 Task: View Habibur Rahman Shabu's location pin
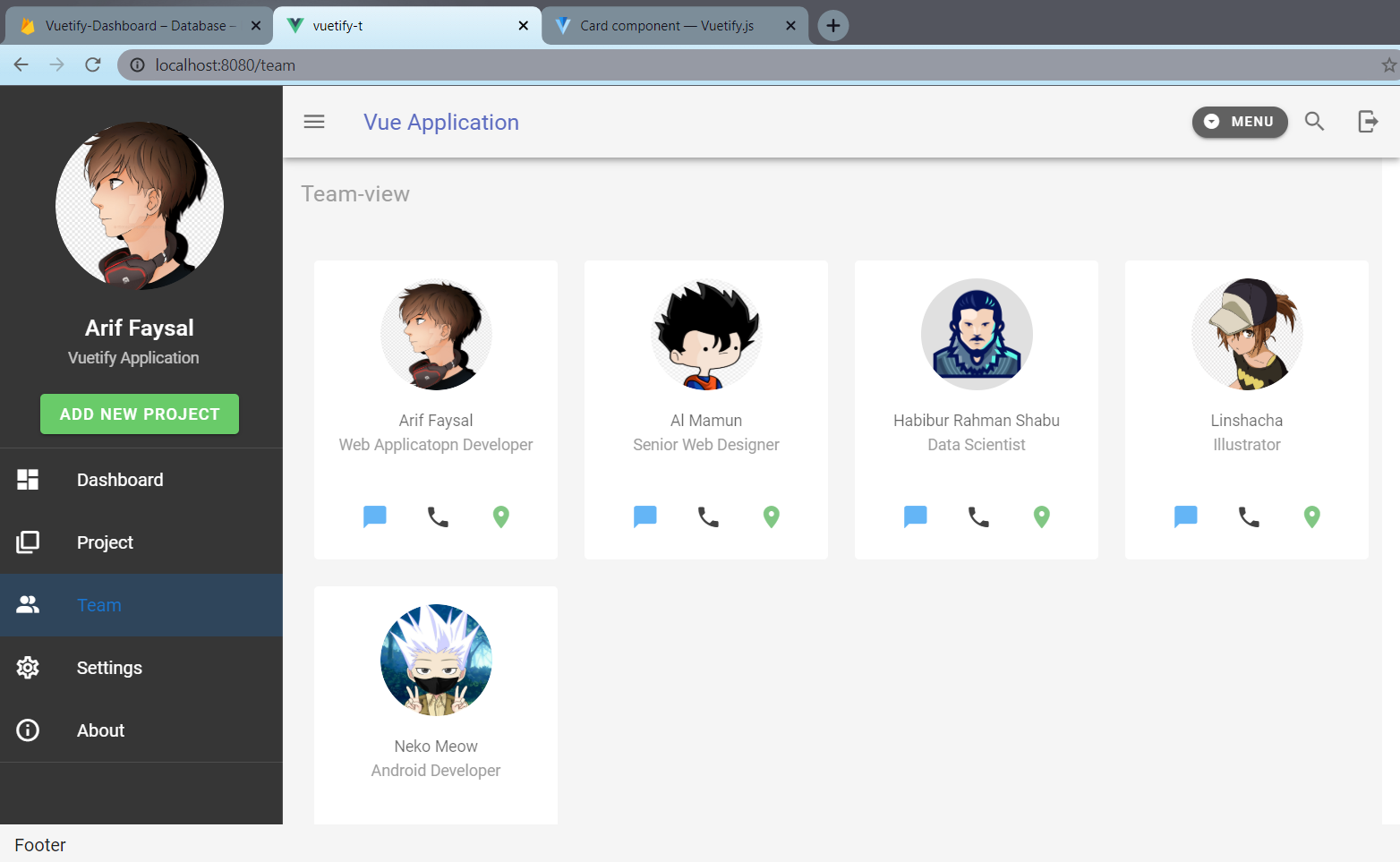pos(1041,516)
